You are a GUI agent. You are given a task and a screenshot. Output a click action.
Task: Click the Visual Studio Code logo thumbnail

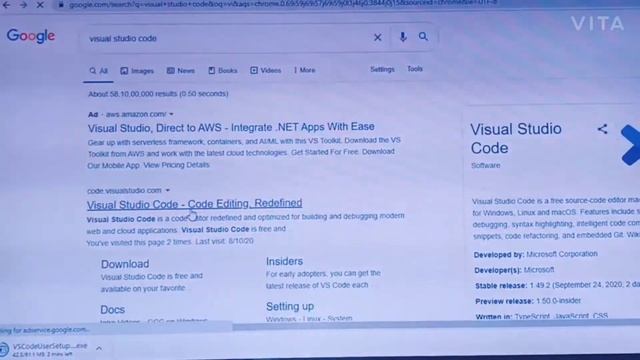pyautogui.click(x=630, y=145)
